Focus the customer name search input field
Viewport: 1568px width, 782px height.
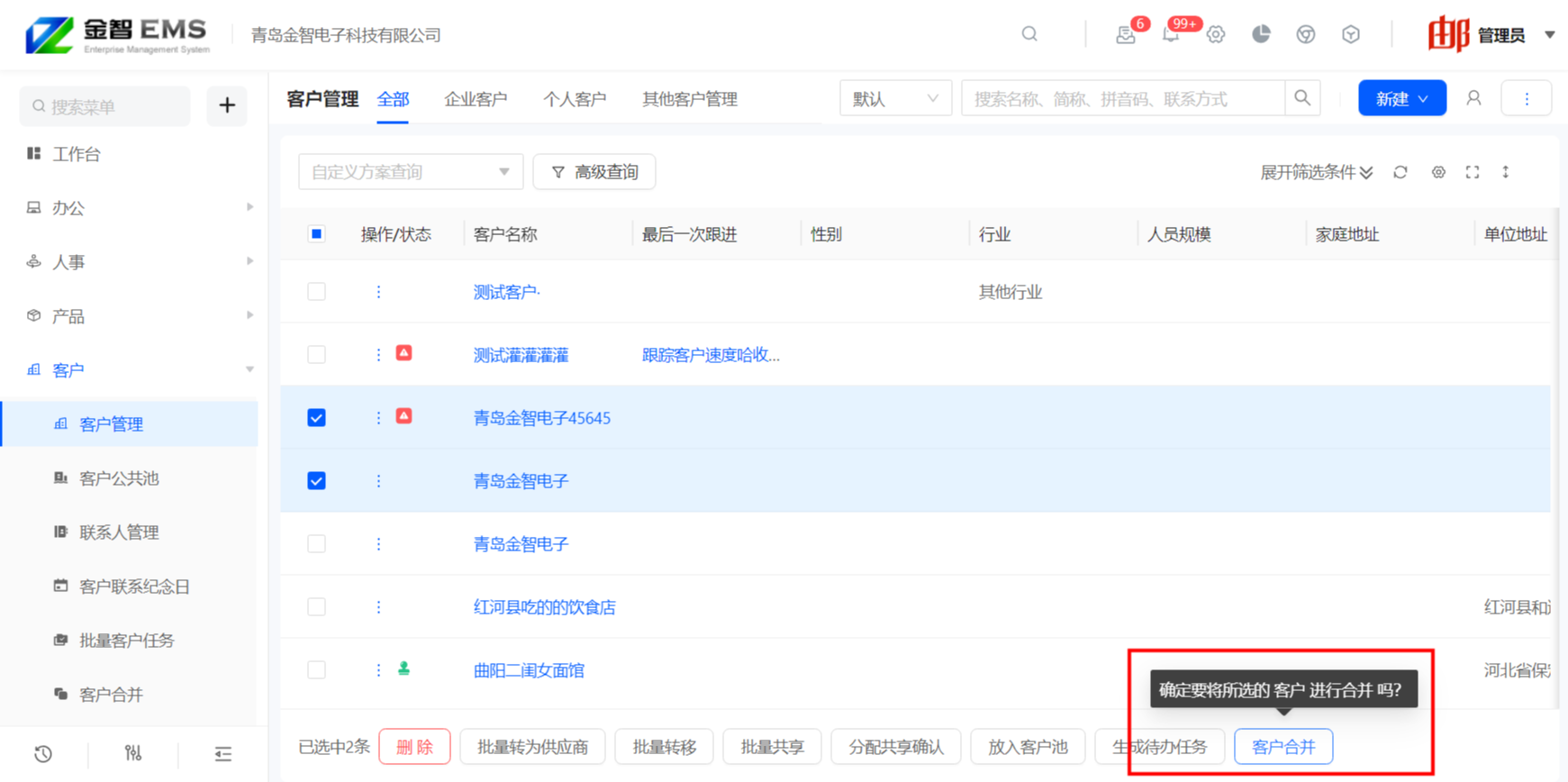click(1122, 99)
